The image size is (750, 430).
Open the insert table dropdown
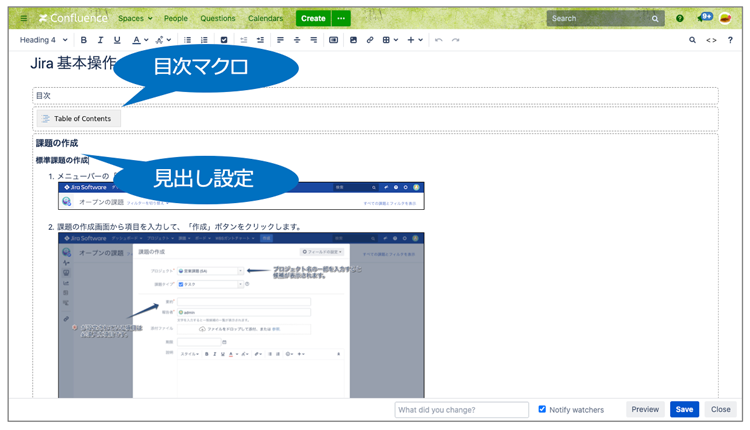point(390,40)
